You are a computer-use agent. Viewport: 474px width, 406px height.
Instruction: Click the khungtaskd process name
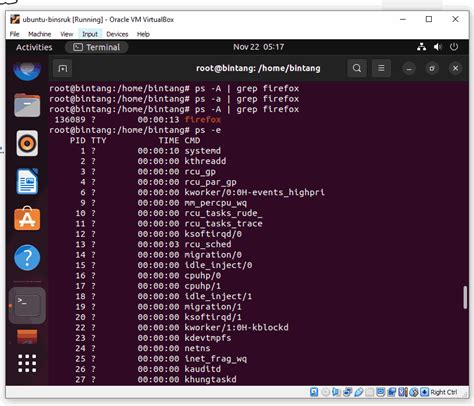tap(211, 379)
